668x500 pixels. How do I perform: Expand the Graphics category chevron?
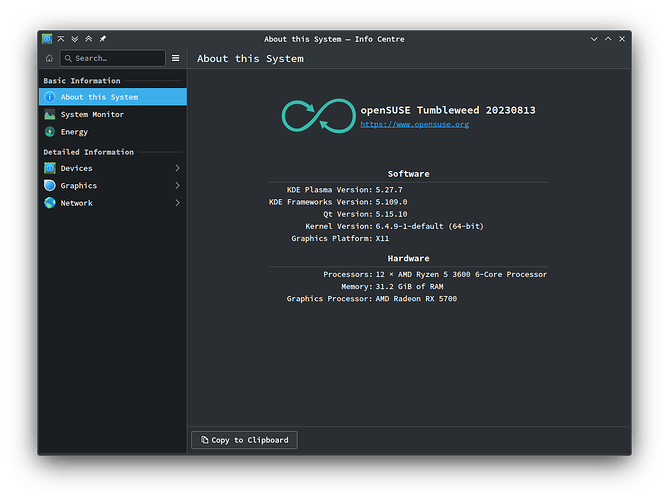[x=177, y=185]
